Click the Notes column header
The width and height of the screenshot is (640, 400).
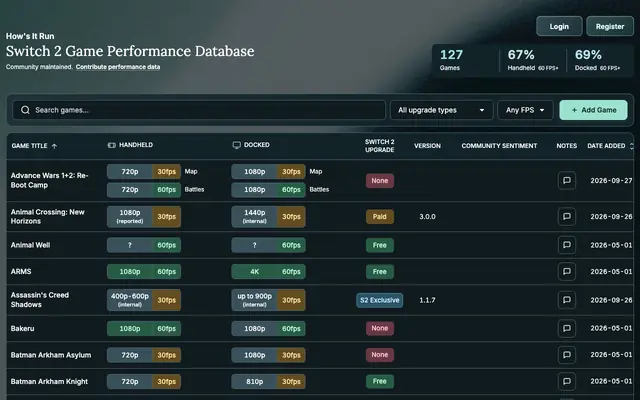click(567, 146)
